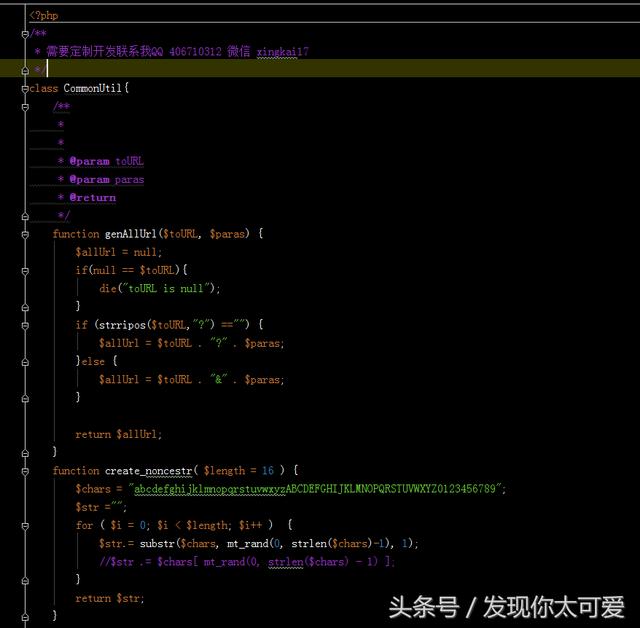Click the $length = 16 default parameter
640x628 pixels.
pos(239,471)
